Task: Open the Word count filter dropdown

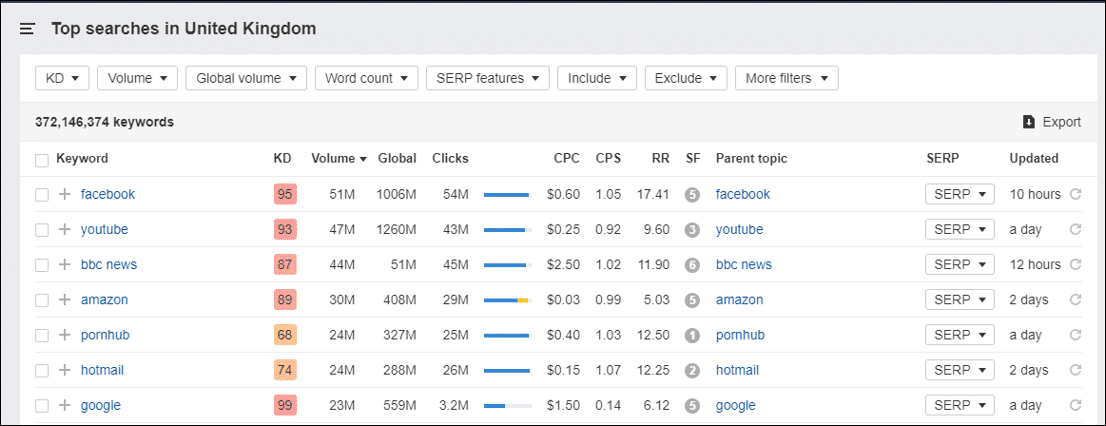Action: 367,78
